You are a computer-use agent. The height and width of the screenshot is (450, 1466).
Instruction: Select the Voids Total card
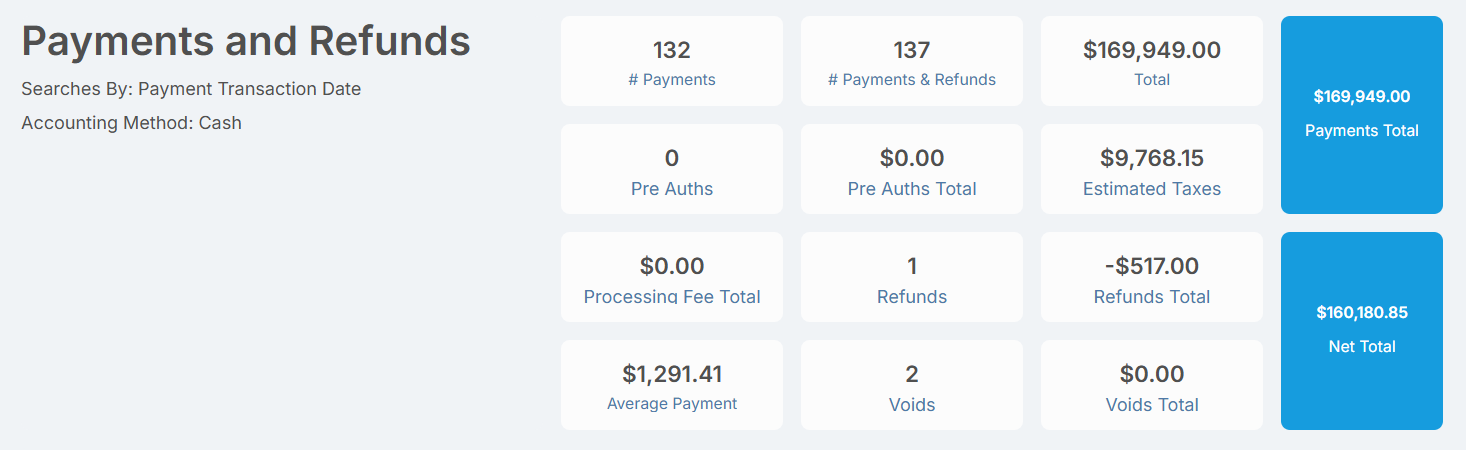click(x=1152, y=385)
